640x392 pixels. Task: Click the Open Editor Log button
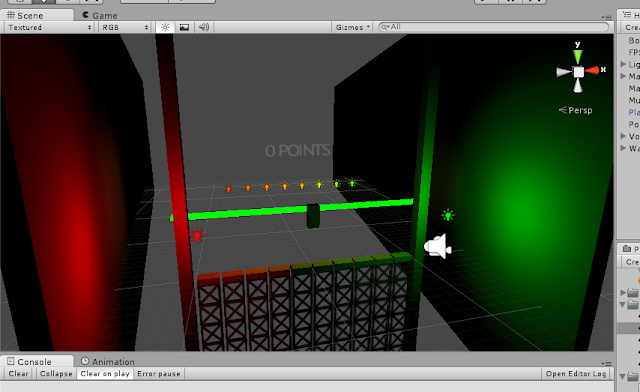(576, 374)
